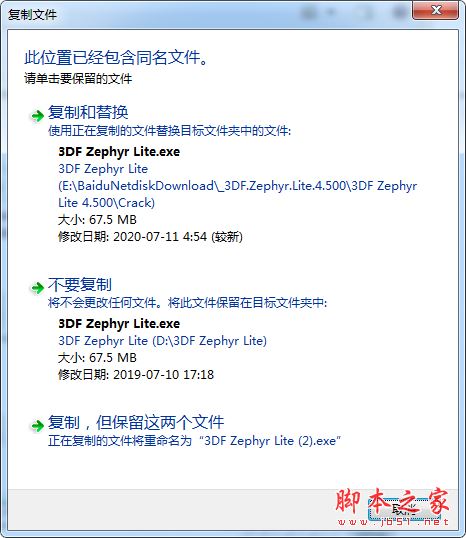Click green arrow beside 复制，但保留这两个文件
466x538 pixels.
[37, 426]
